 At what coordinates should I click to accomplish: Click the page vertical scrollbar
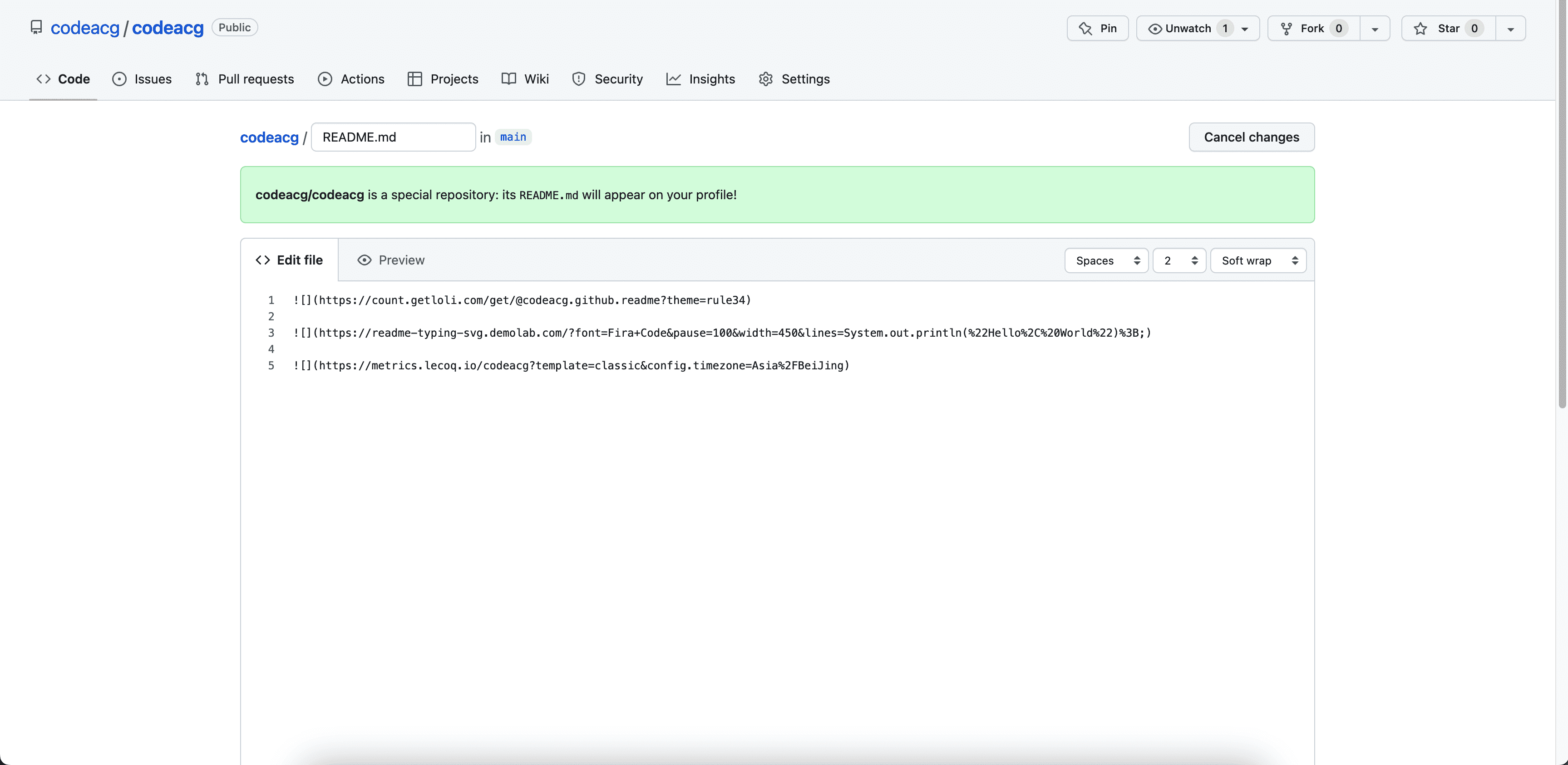[x=1562, y=204]
